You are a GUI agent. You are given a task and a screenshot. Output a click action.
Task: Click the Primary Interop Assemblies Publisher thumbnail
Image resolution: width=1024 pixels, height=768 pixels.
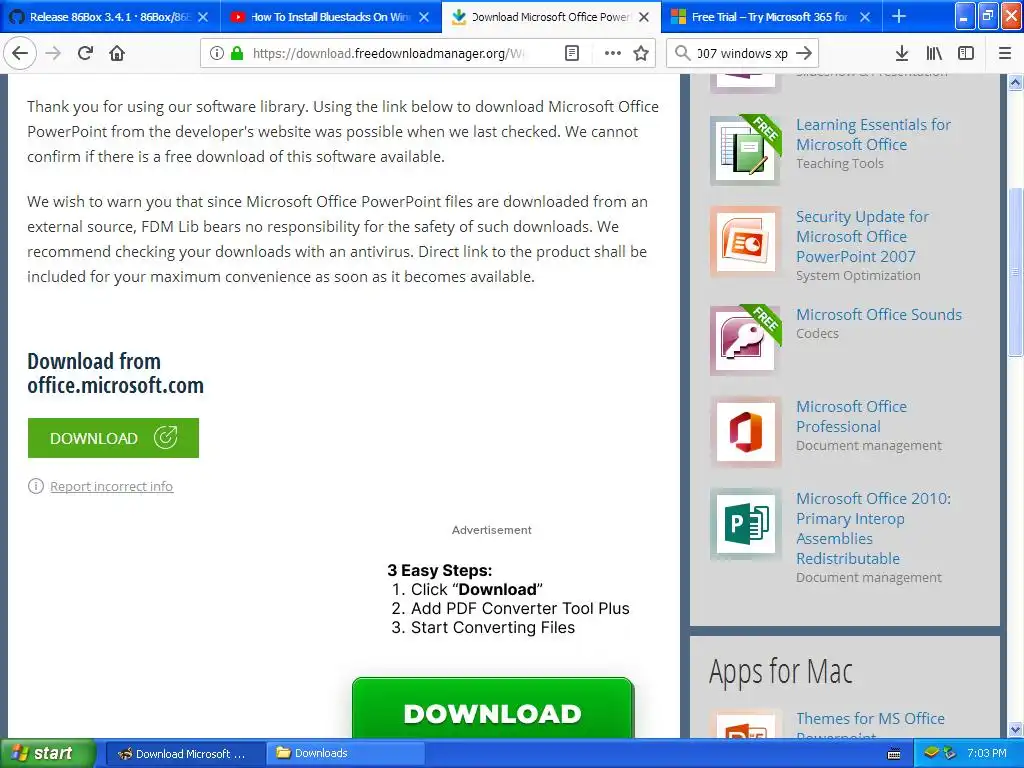(x=745, y=524)
